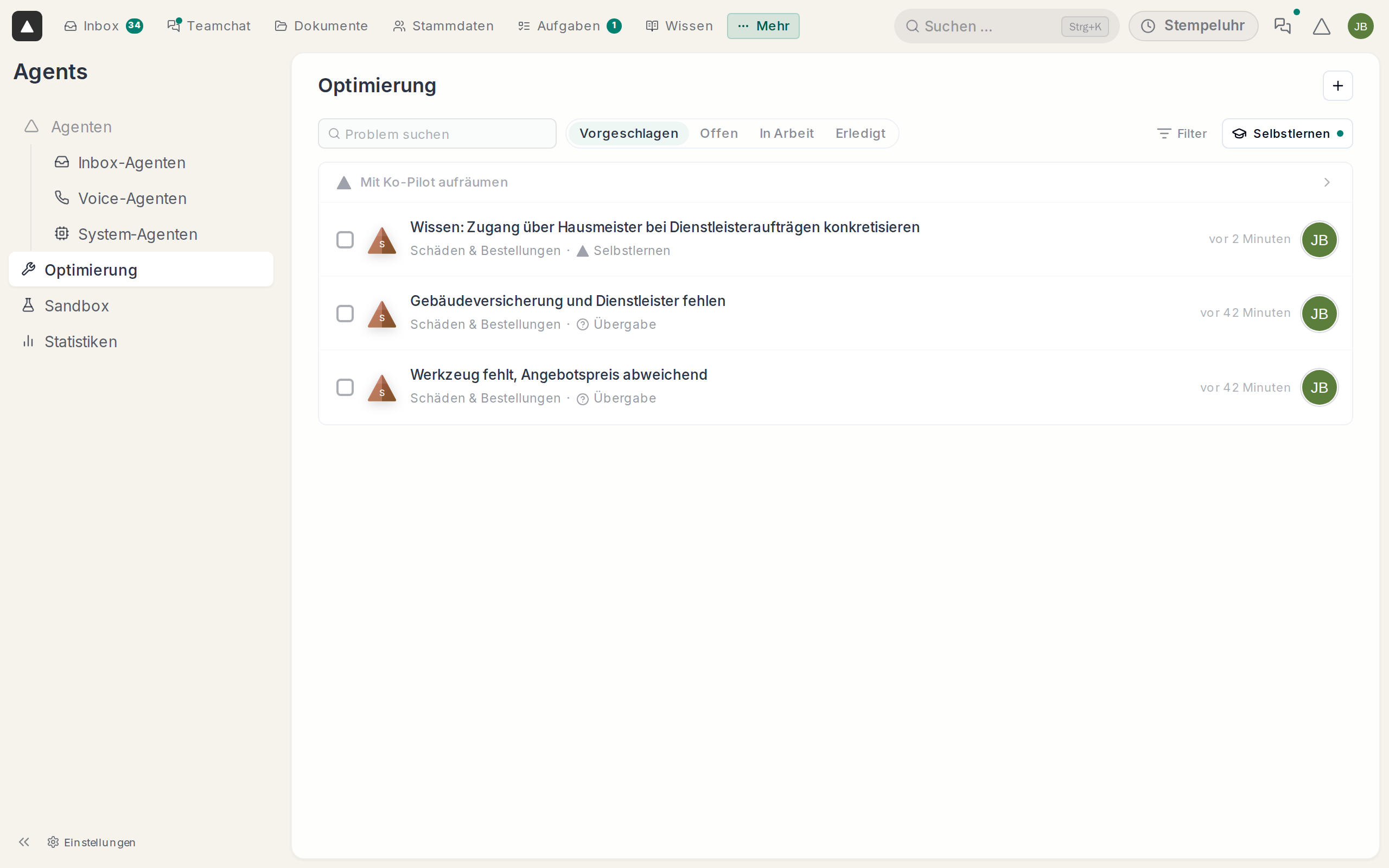Open Einstellungen settings
Viewport: 1389px width, 868px height.
[x=92, y=842]
